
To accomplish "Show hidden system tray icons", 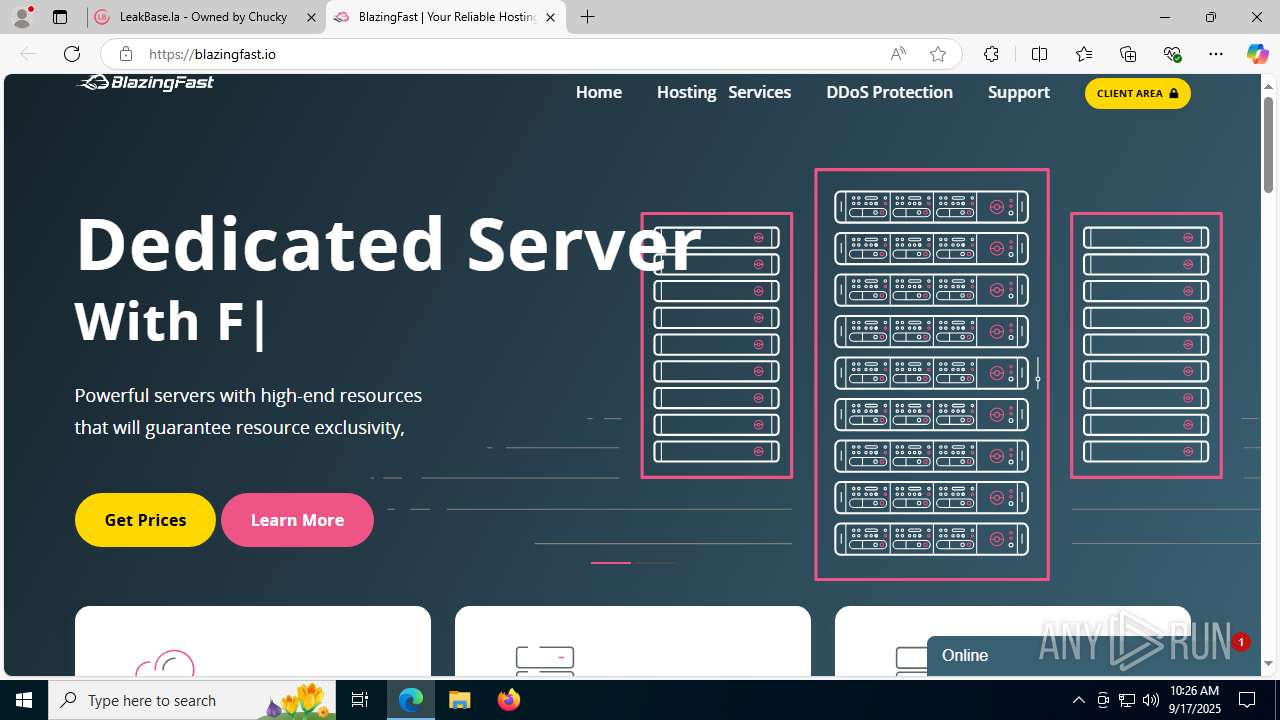I will [1078, 700].
